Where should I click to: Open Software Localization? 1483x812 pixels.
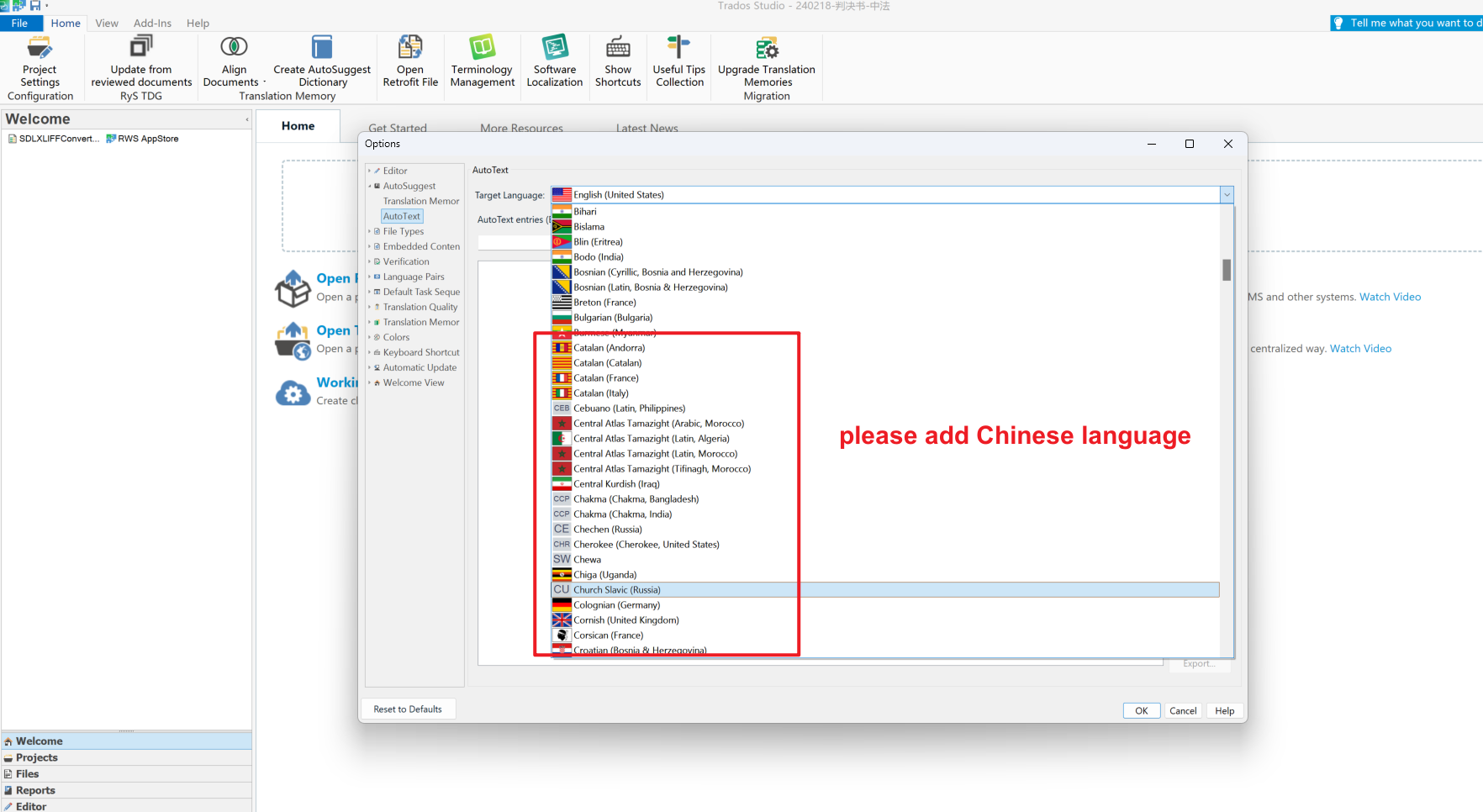tap(555, 61)
